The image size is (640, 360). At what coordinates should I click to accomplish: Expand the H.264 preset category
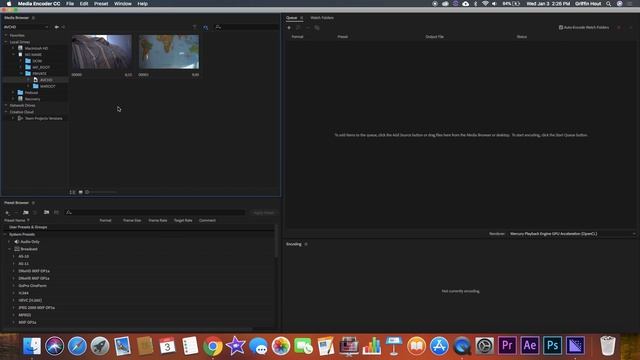[13, 293]
